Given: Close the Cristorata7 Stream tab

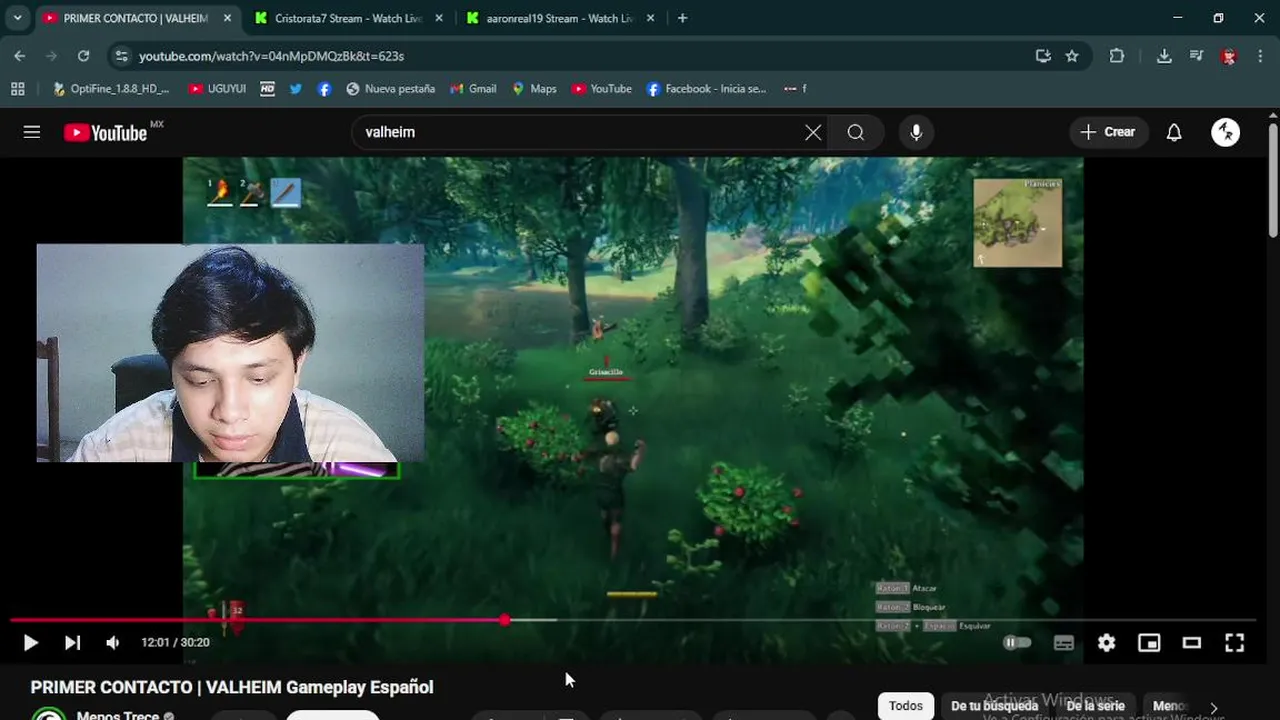Looking at the screenshot, I should [x=438, y=18].
